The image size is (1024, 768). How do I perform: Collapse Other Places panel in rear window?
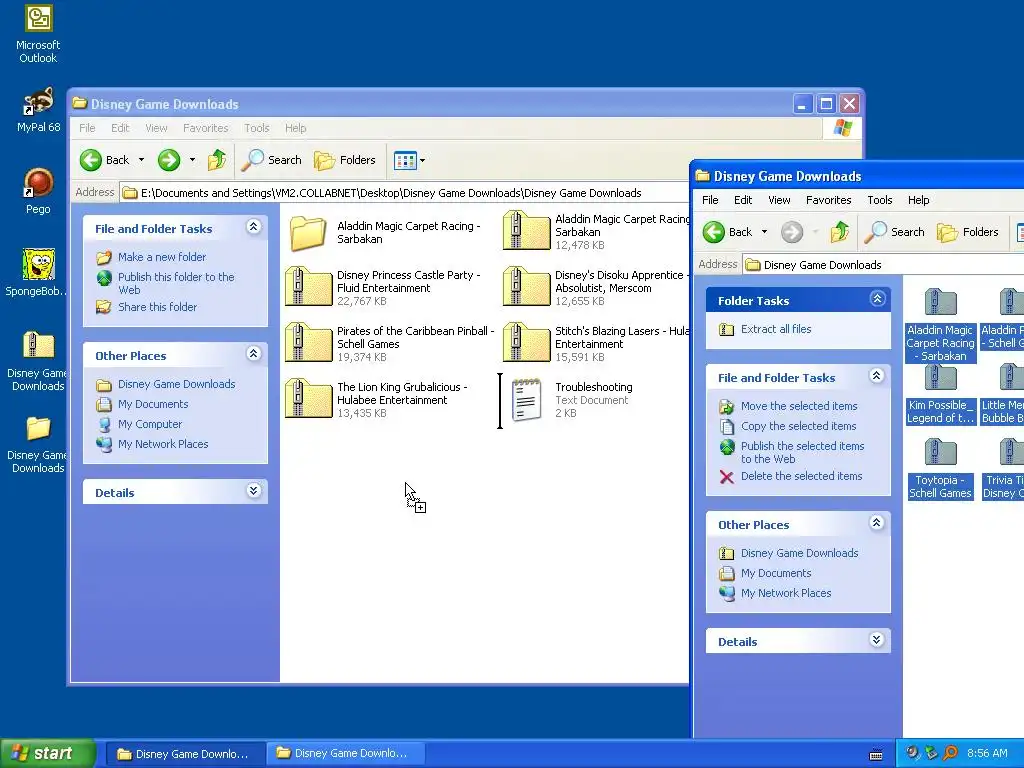tap(253, 354)
